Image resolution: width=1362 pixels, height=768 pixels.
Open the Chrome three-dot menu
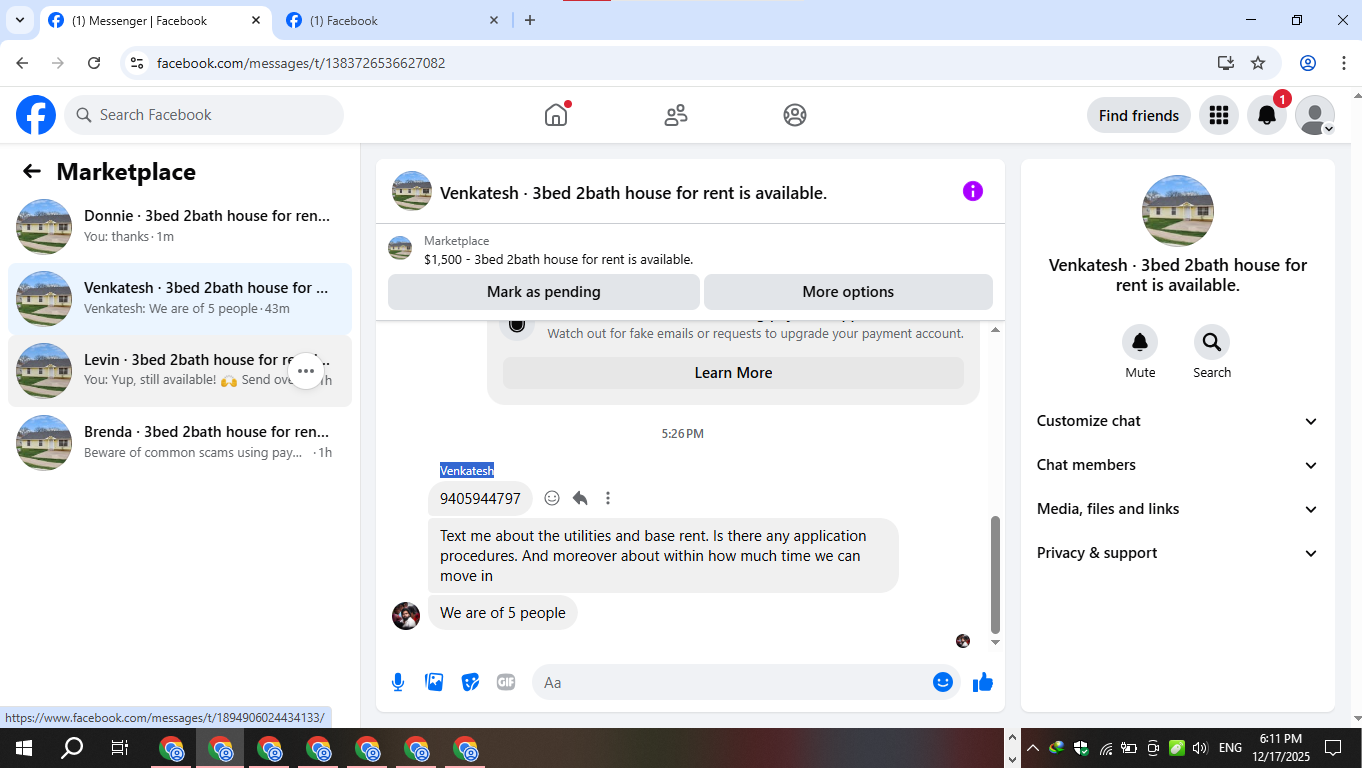click(1343, 63)
